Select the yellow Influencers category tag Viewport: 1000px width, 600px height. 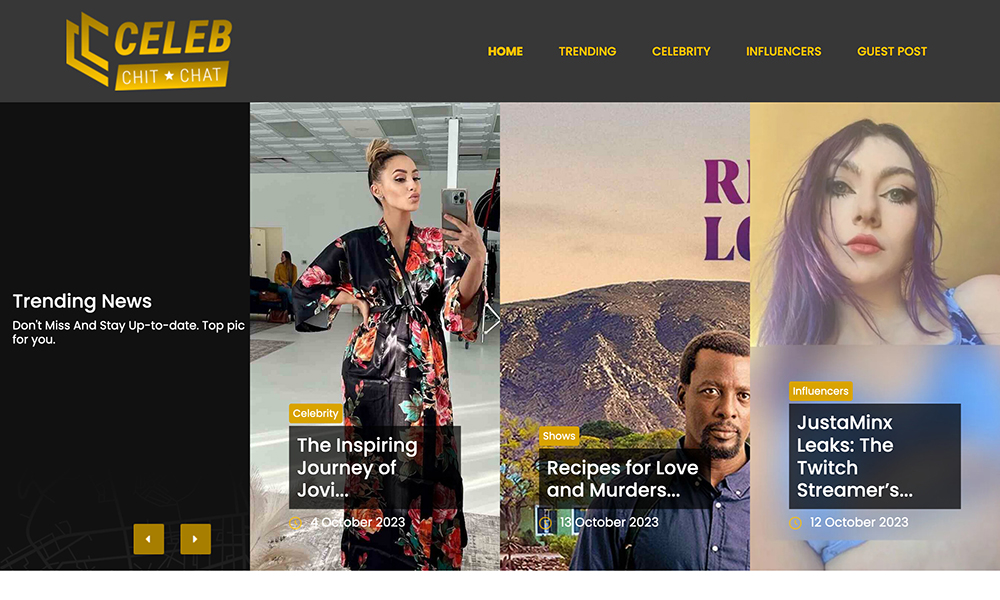pos(820,391)
